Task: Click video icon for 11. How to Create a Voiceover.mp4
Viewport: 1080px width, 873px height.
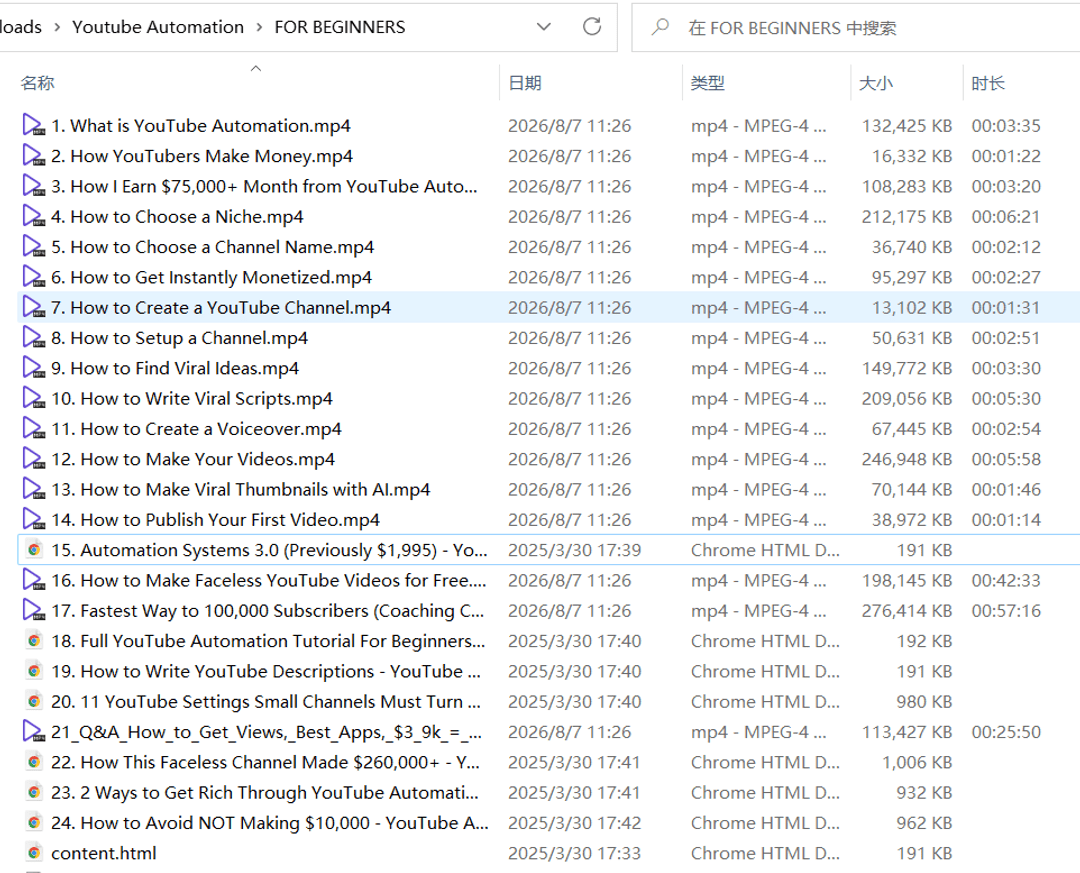Action: click(33, 429)
